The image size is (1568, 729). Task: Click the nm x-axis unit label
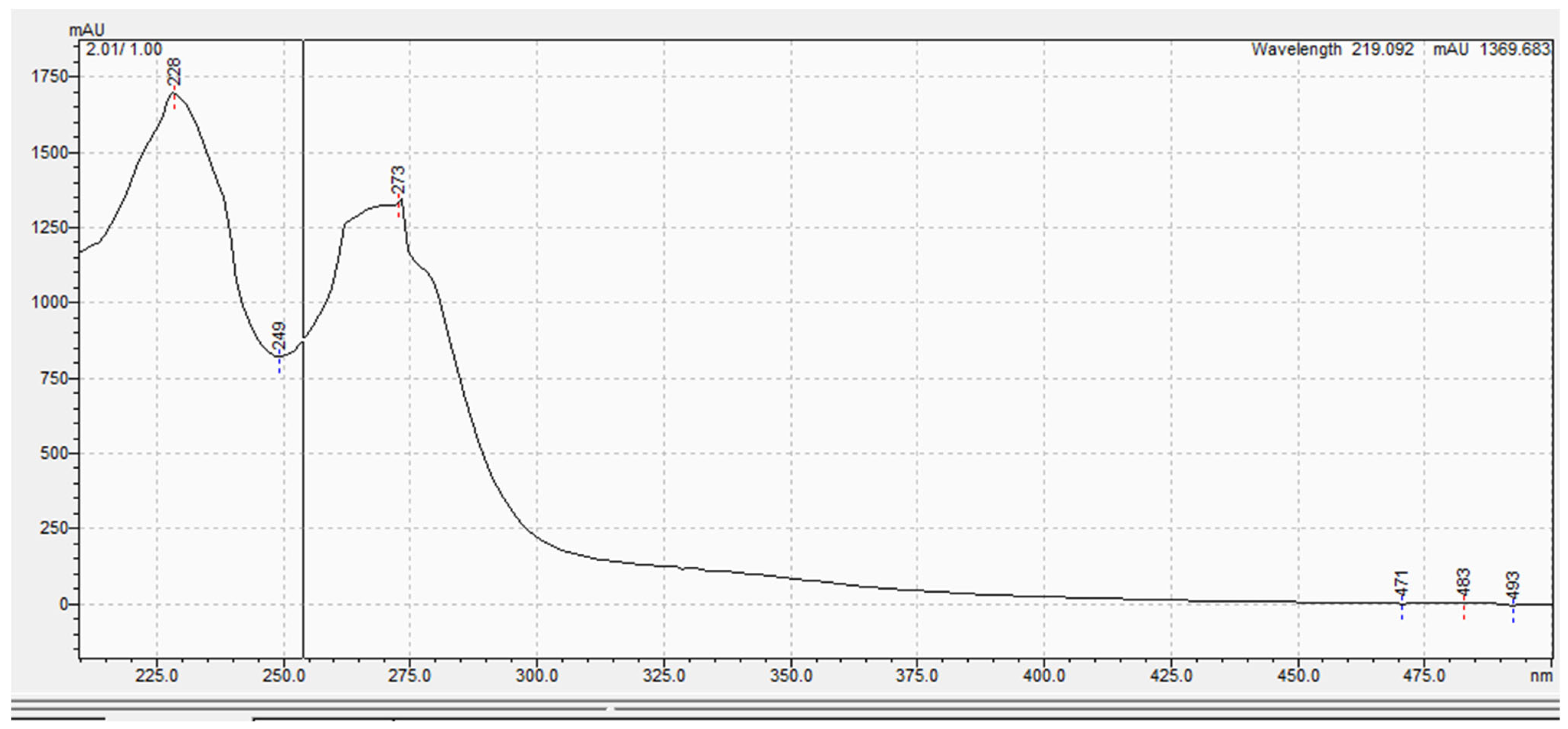(x=1541, y=676)
